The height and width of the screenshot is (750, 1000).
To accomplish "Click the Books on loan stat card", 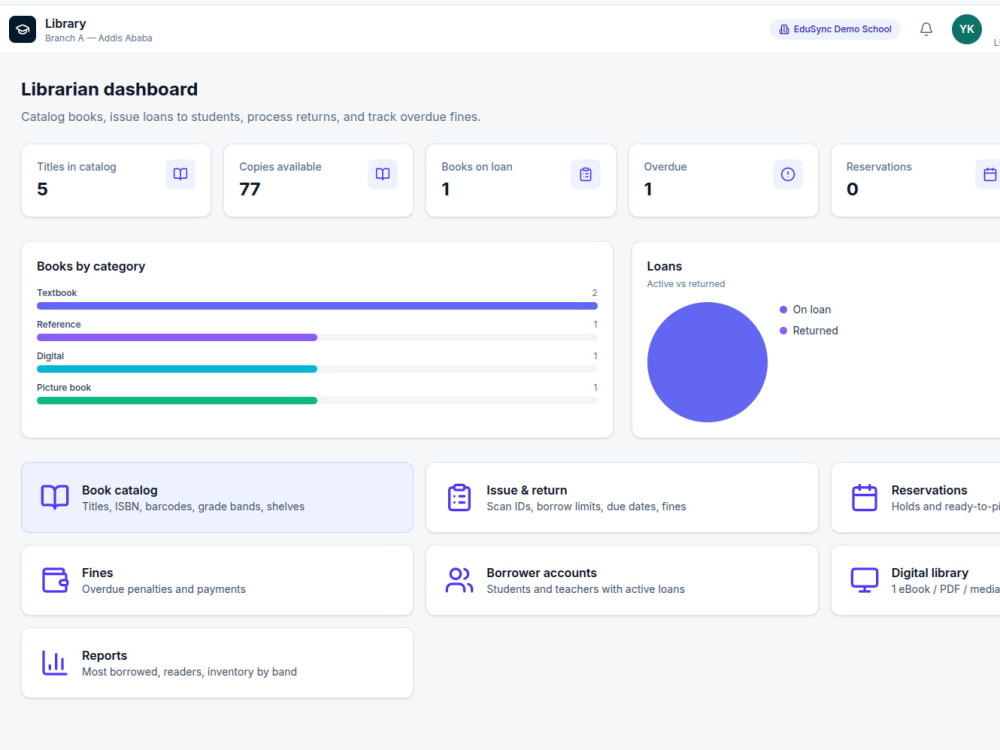I will pos(521,180).
